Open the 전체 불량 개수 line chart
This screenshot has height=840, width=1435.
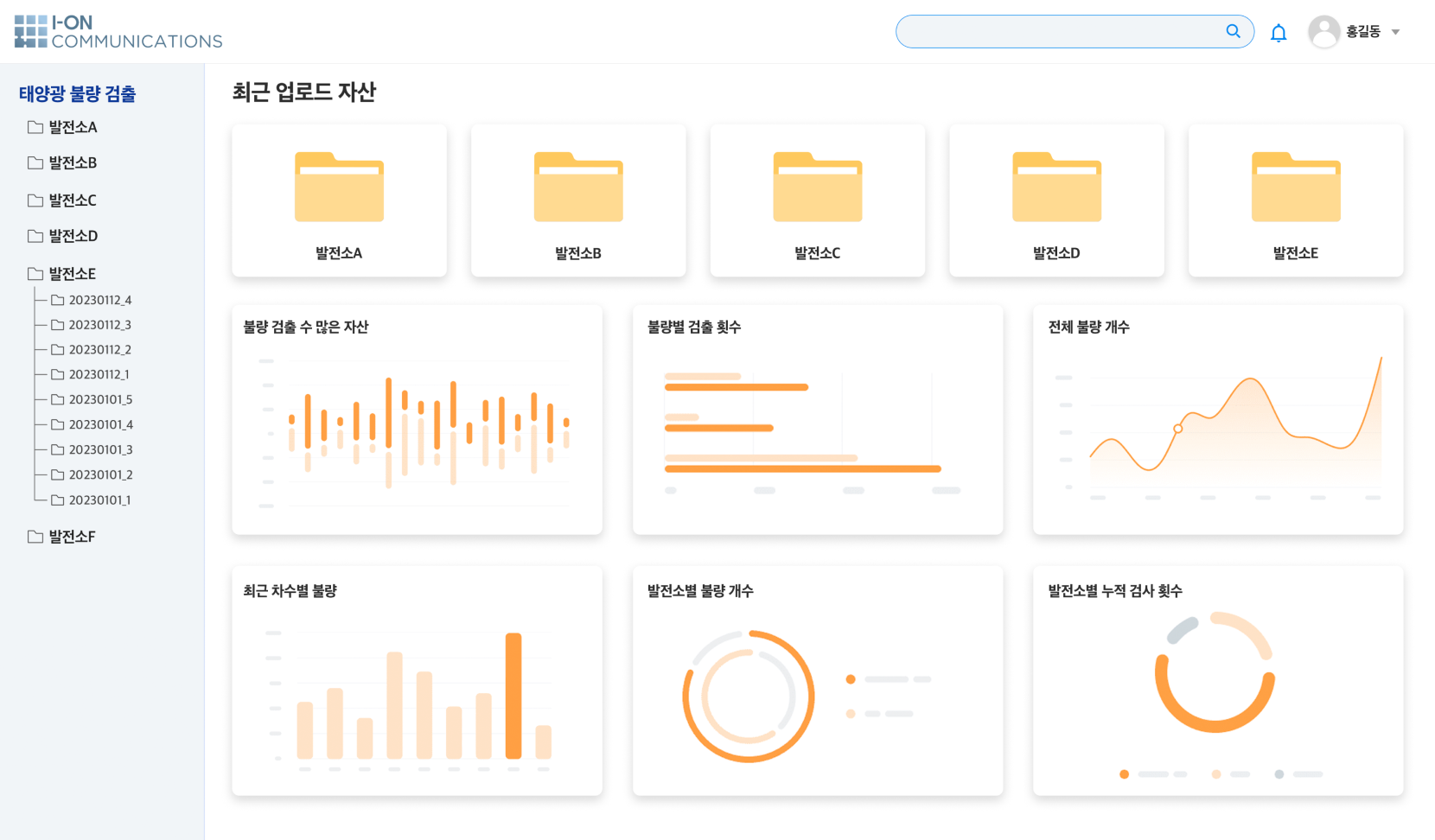click(1218, 419)
